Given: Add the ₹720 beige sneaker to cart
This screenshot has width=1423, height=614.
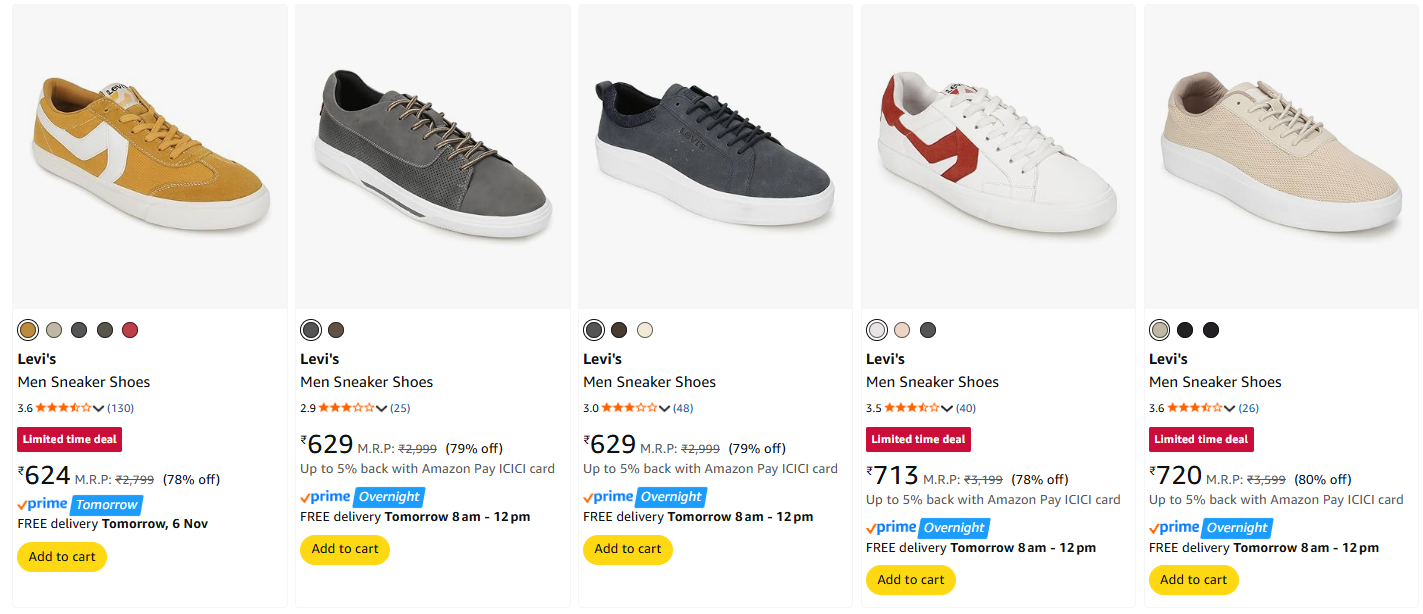Looking at the screenshot, I should pos(1194,580).
